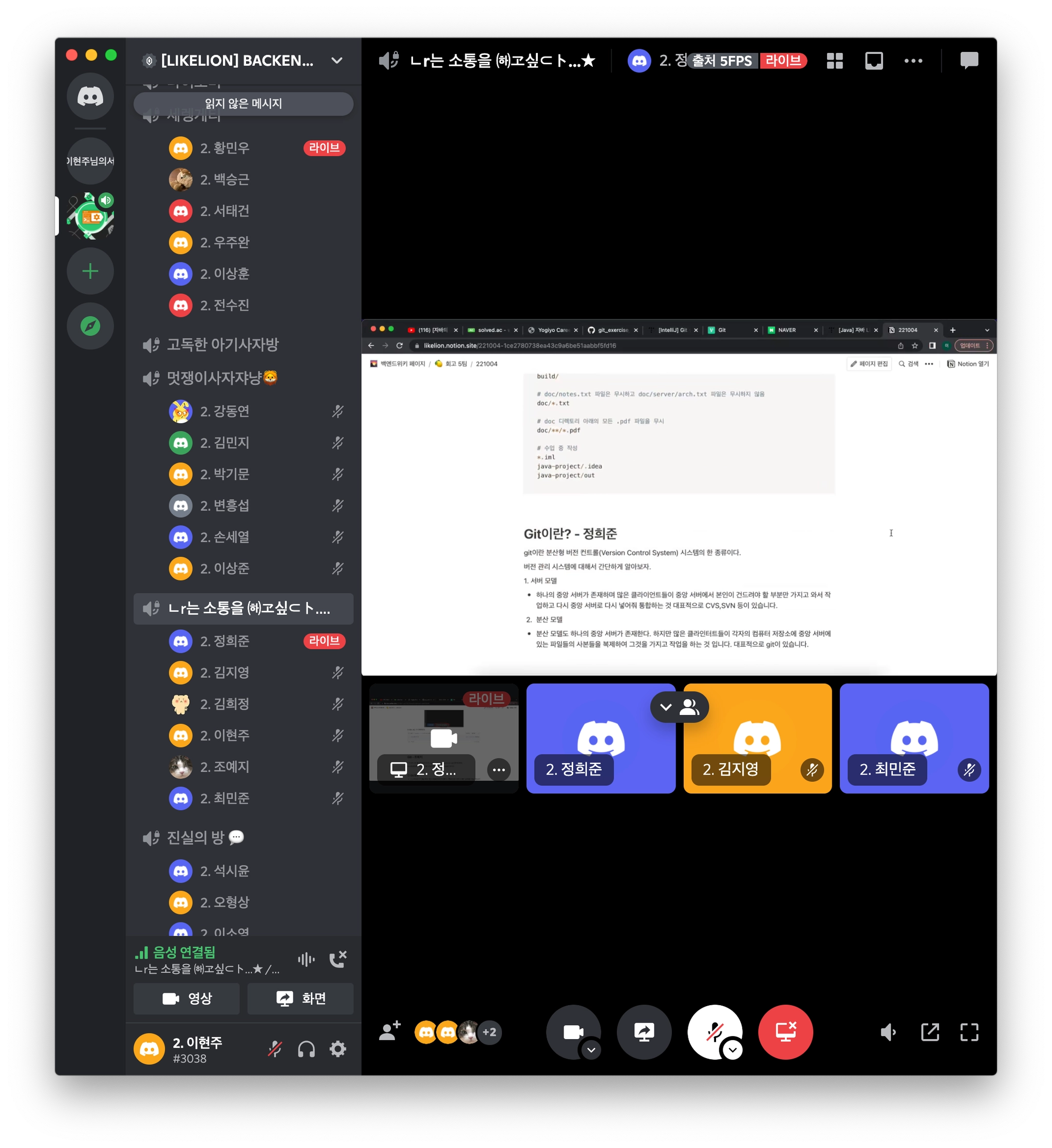
Task: Click the 읽지 않은 메시지 button
Action: pos(243,104)
